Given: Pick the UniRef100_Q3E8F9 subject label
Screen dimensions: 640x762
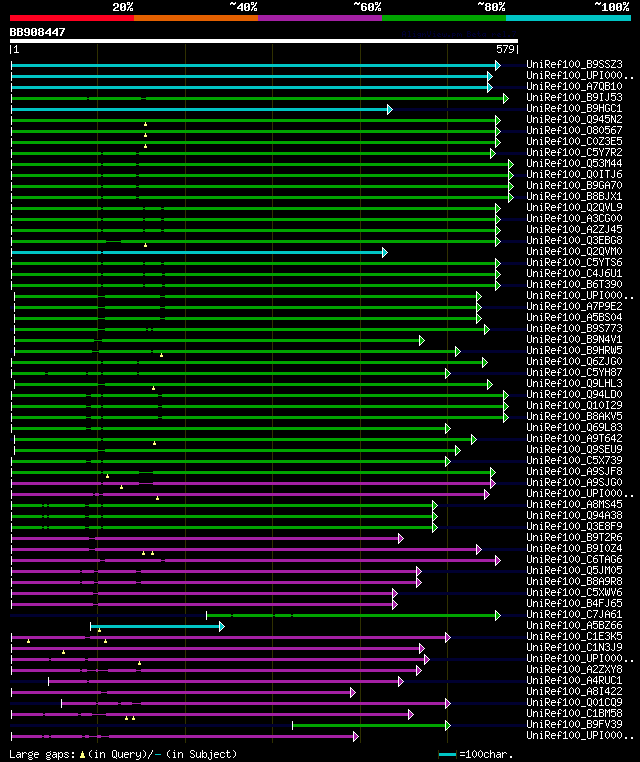Looking at the screenshot, I should [x=574, y=526].
